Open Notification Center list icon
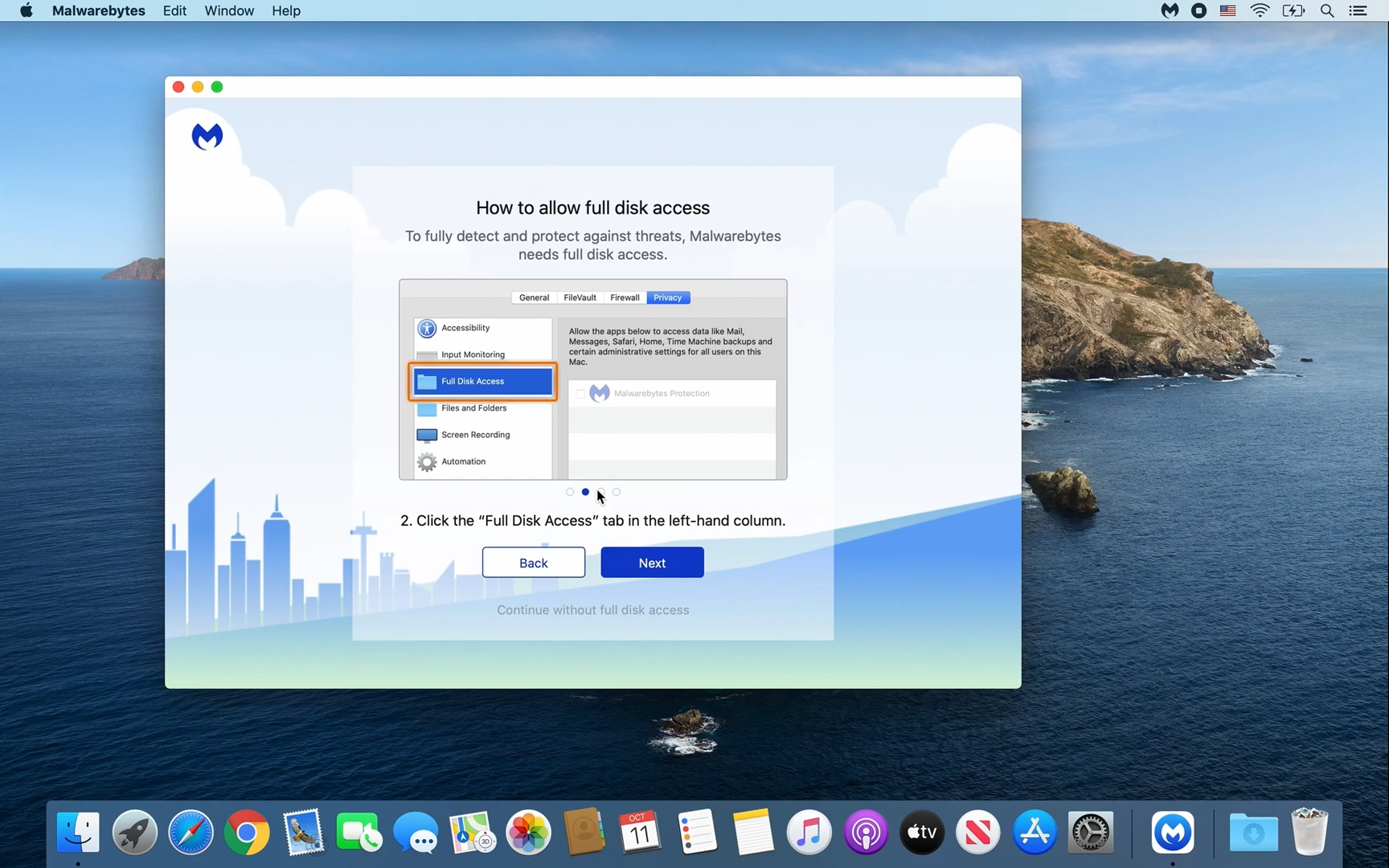1389x868 pixels. pos(1358,10)
